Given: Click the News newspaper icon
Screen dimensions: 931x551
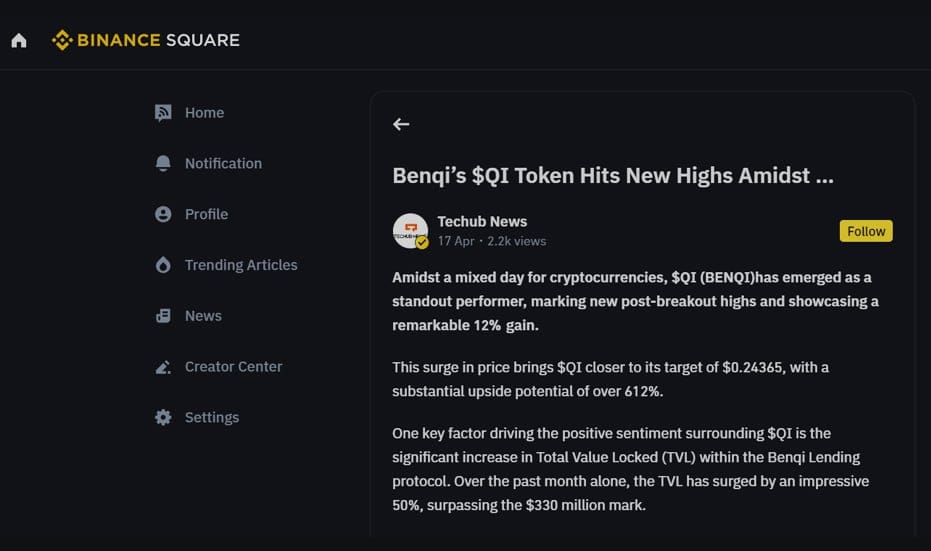Looking at the screenshot, I should coord(163,316).
